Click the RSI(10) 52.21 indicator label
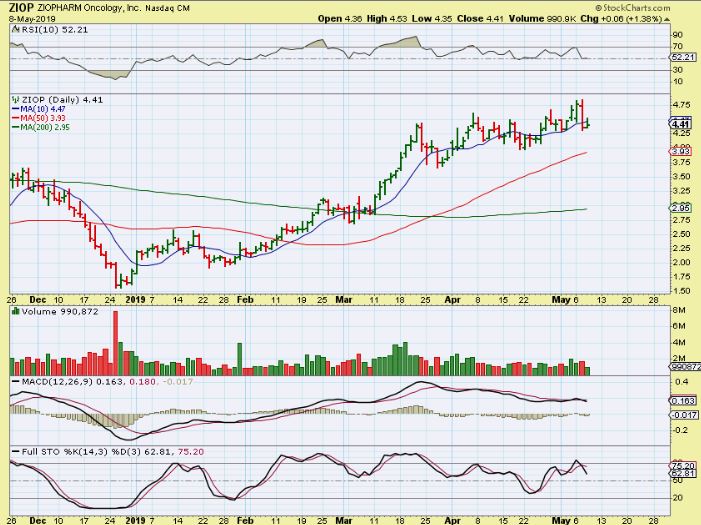Viewport: 701px width, 525px height. [55, 30]
